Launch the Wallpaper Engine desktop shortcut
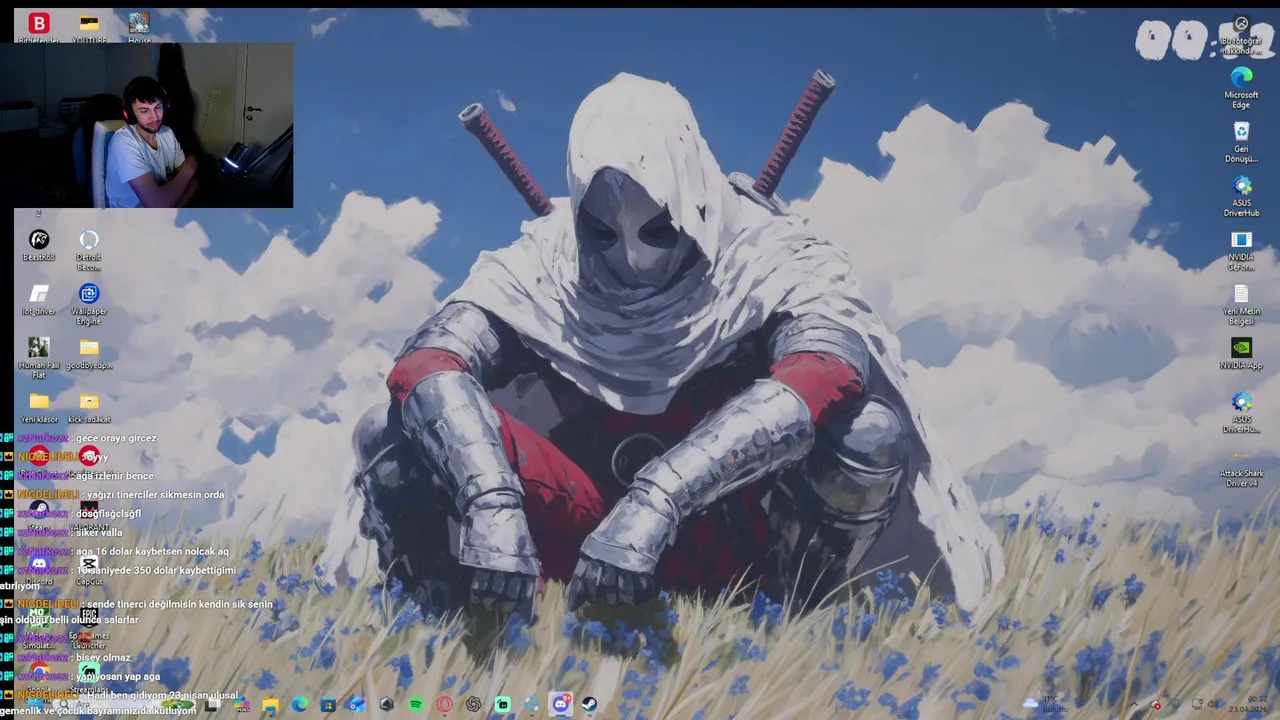The height and width of the screenshot is (720, 1280). 89,304
